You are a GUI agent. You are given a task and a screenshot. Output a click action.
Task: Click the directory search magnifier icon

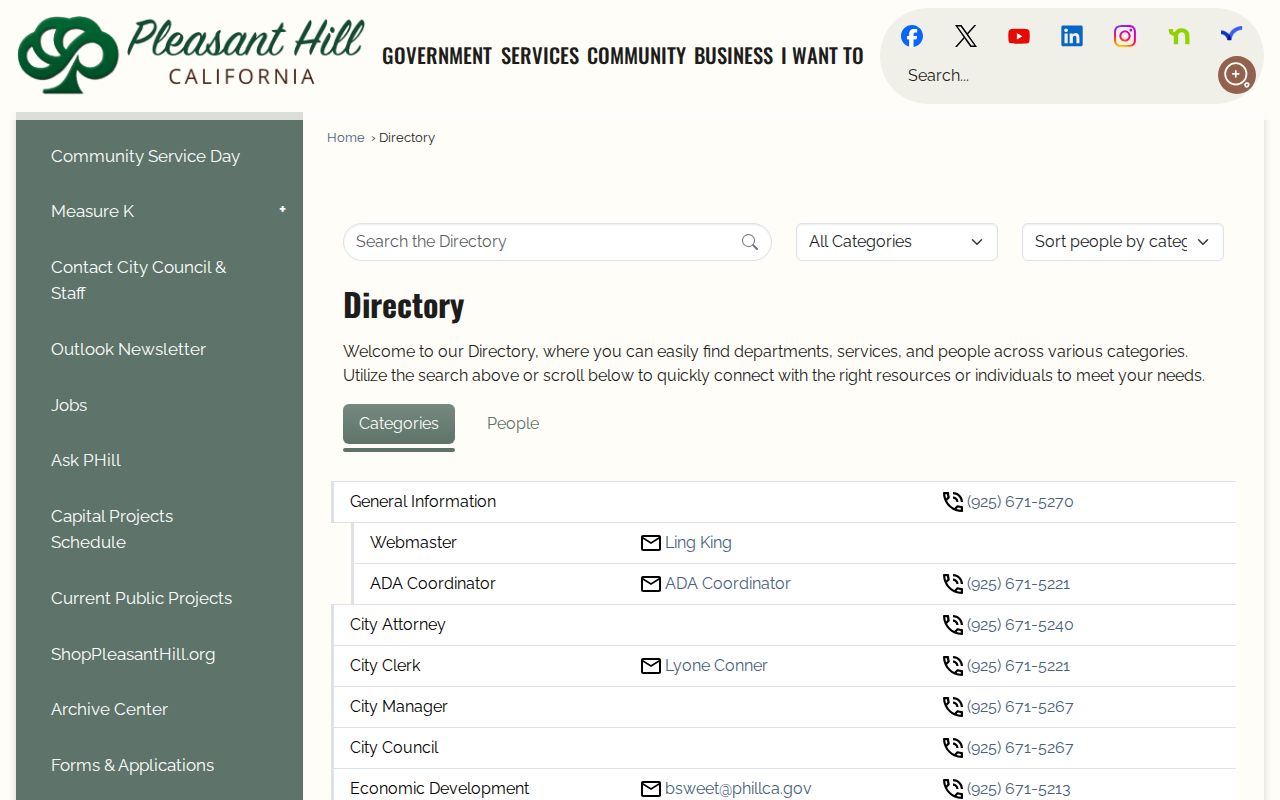[x=750, y=242]
